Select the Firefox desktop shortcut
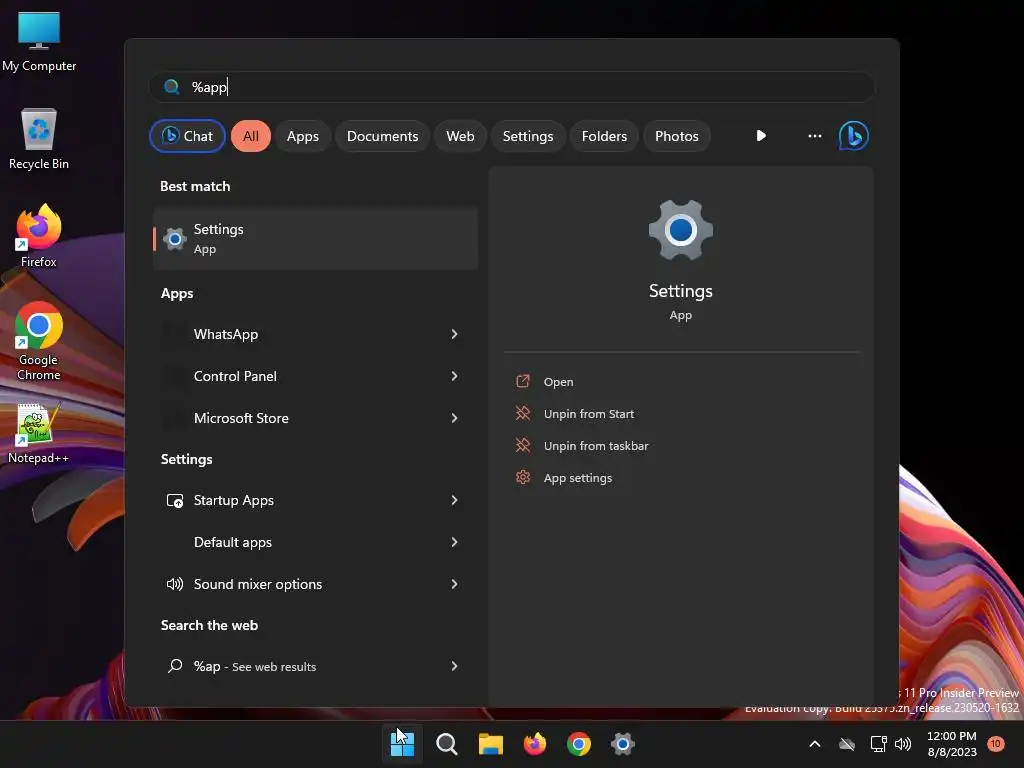 [39, 236]
